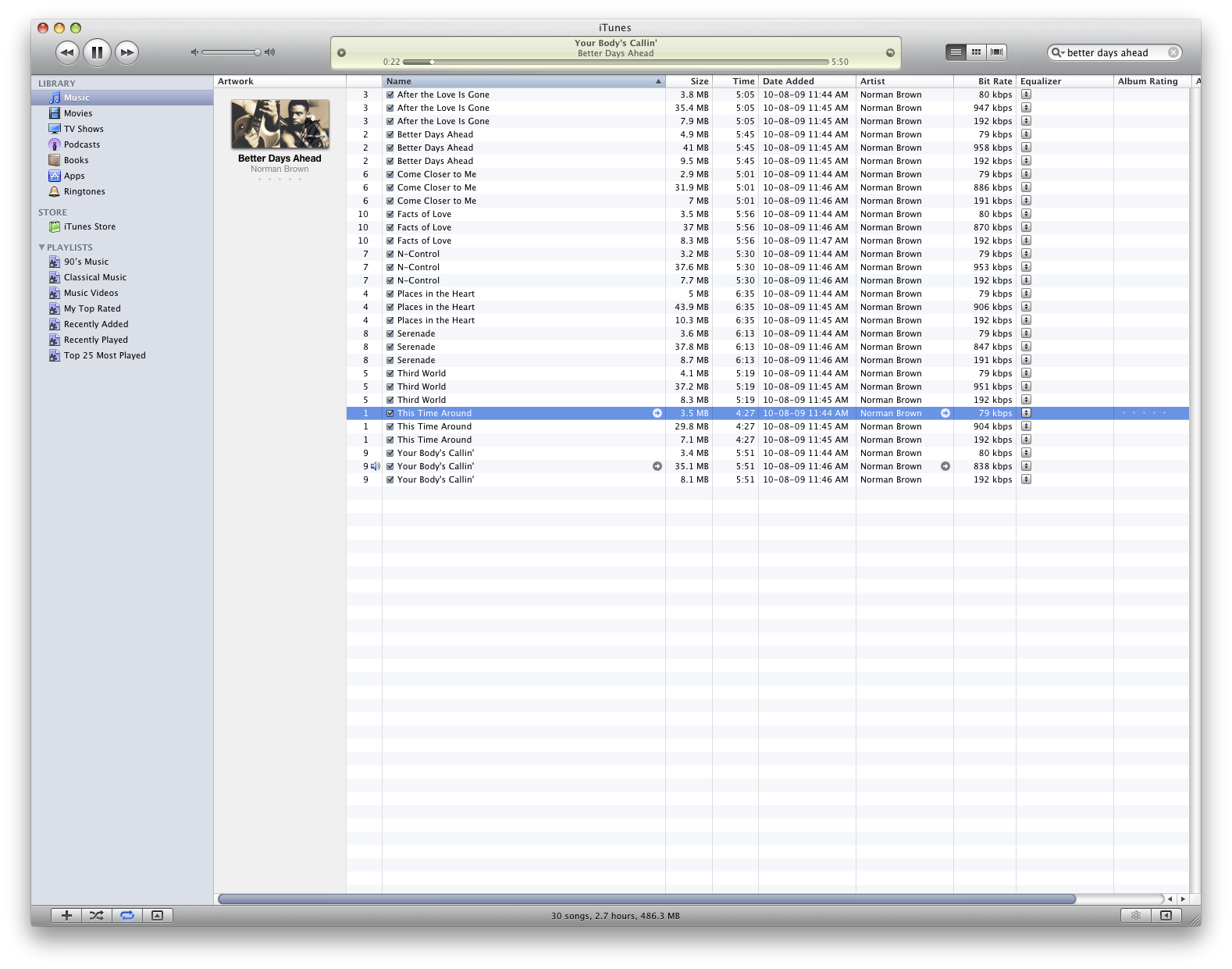Open equalizer dropdown for 870 kbps Facts of Love
The width and height of the screenshot is (1232, 969).
1026,227
